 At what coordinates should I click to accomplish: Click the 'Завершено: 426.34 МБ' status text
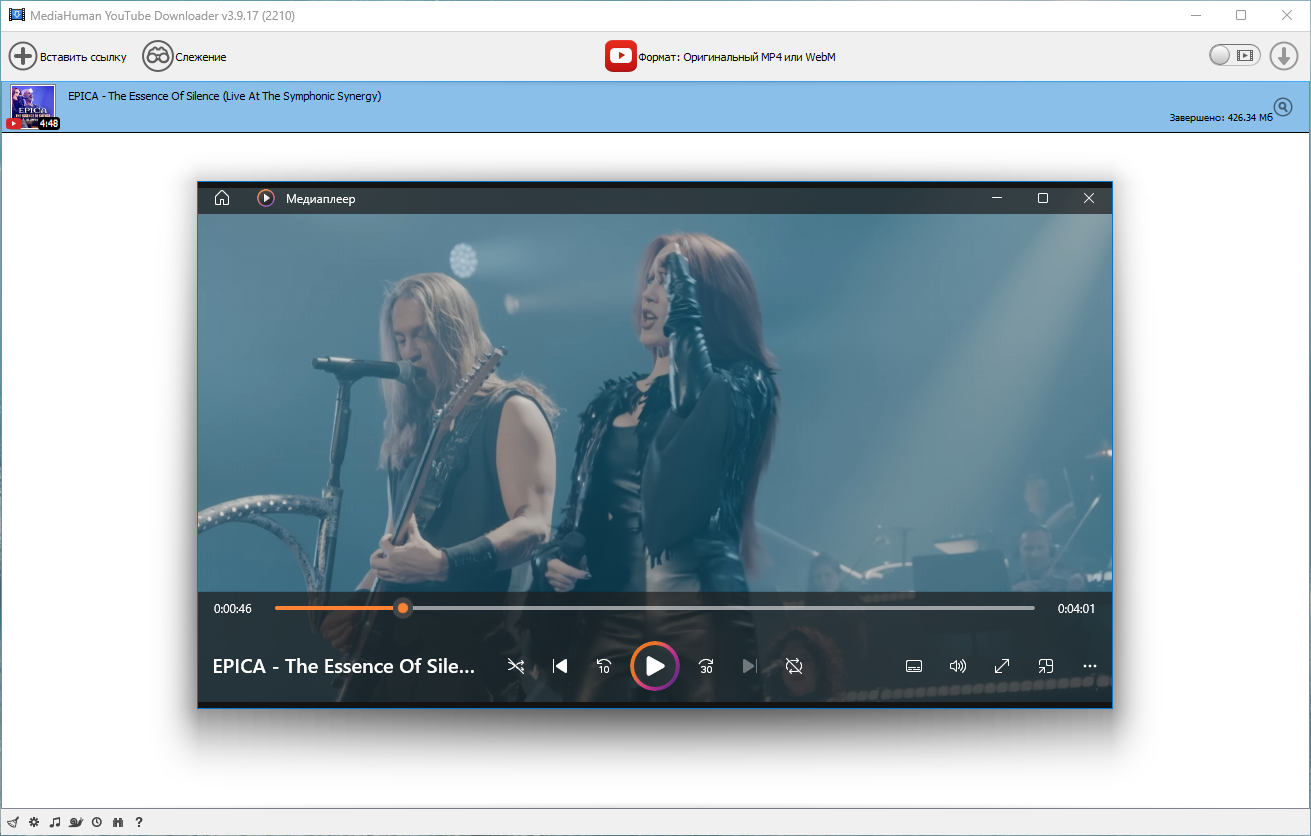click(x=1221, y=118)
